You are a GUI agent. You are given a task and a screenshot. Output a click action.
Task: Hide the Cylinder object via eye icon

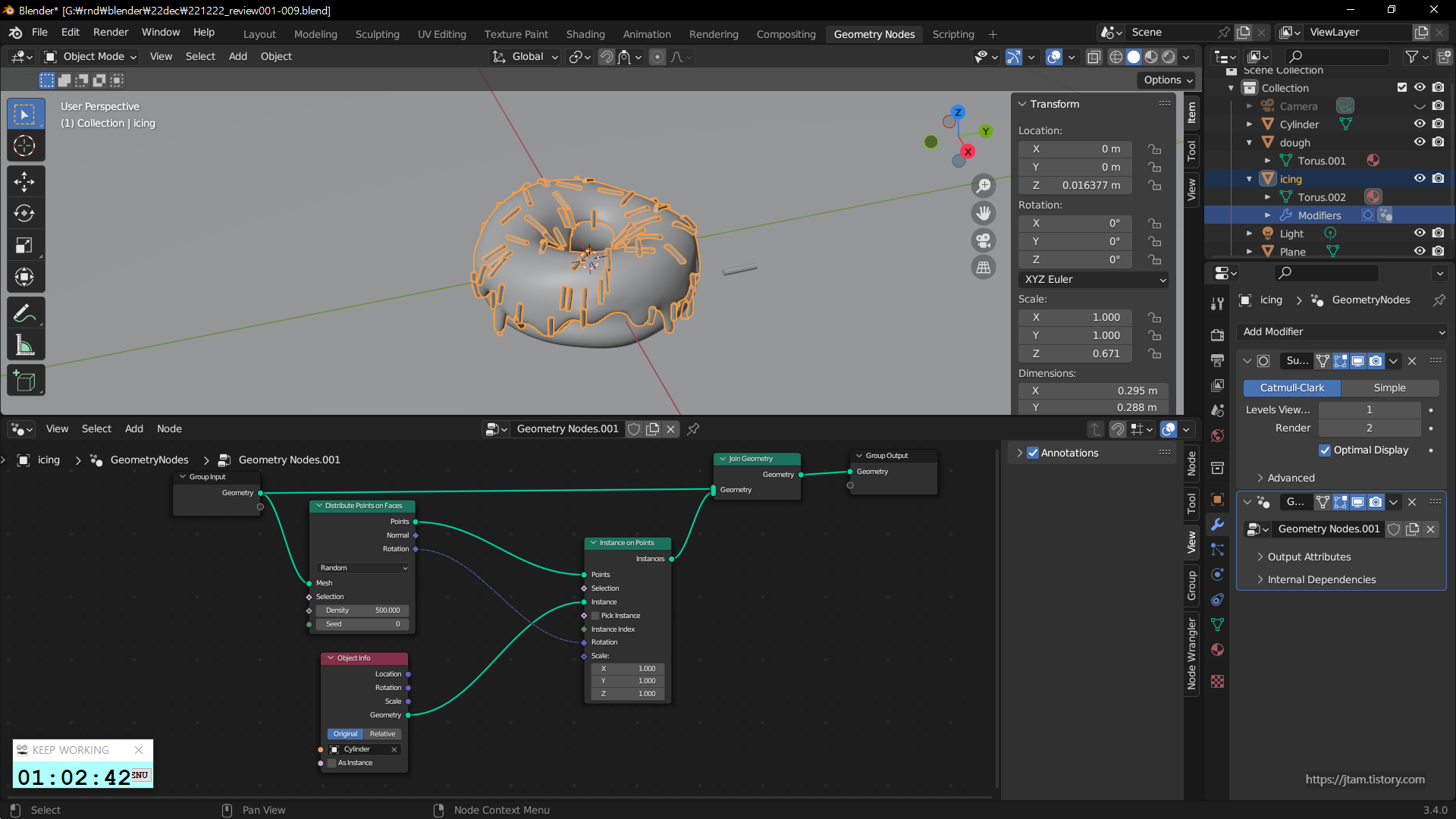(1420, 124)
